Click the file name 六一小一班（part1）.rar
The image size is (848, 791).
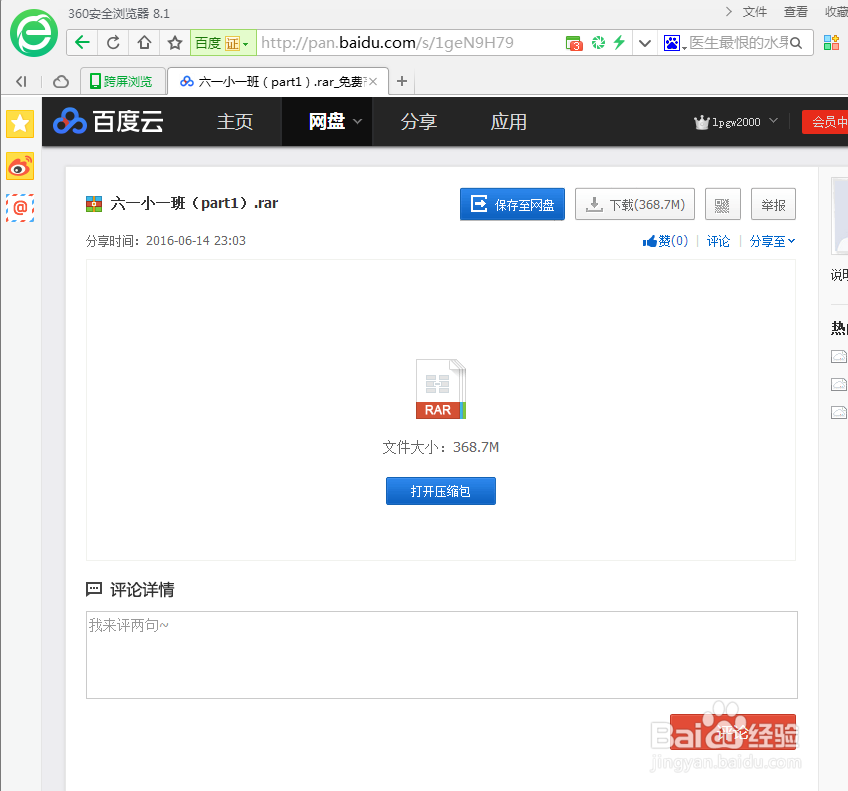click(x=194, y=203)
